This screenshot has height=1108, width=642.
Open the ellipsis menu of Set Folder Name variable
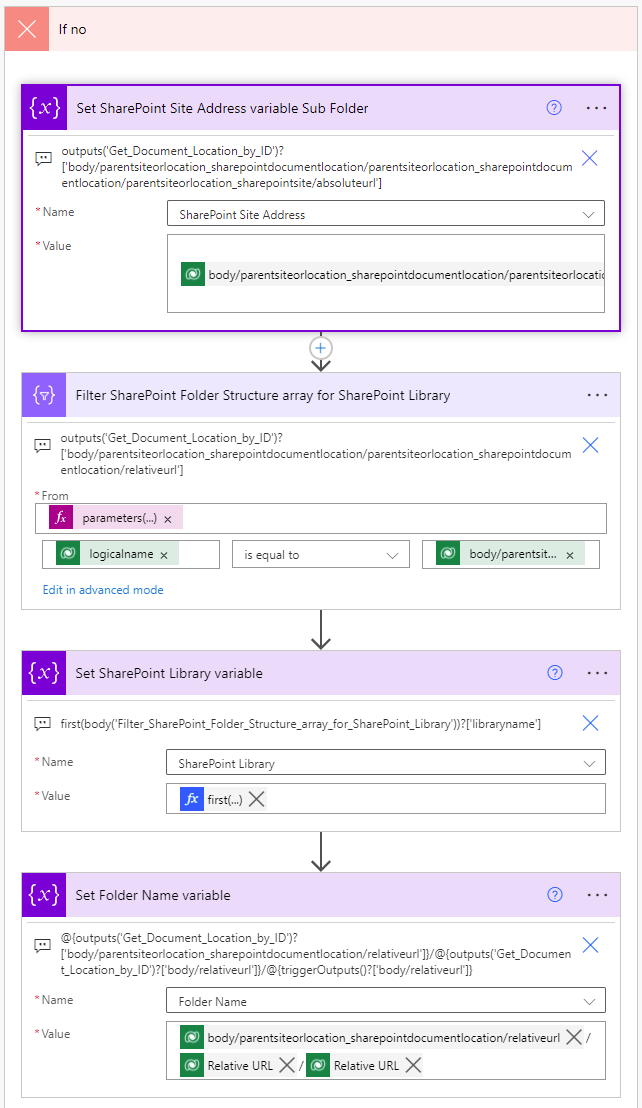click(598, 895)
